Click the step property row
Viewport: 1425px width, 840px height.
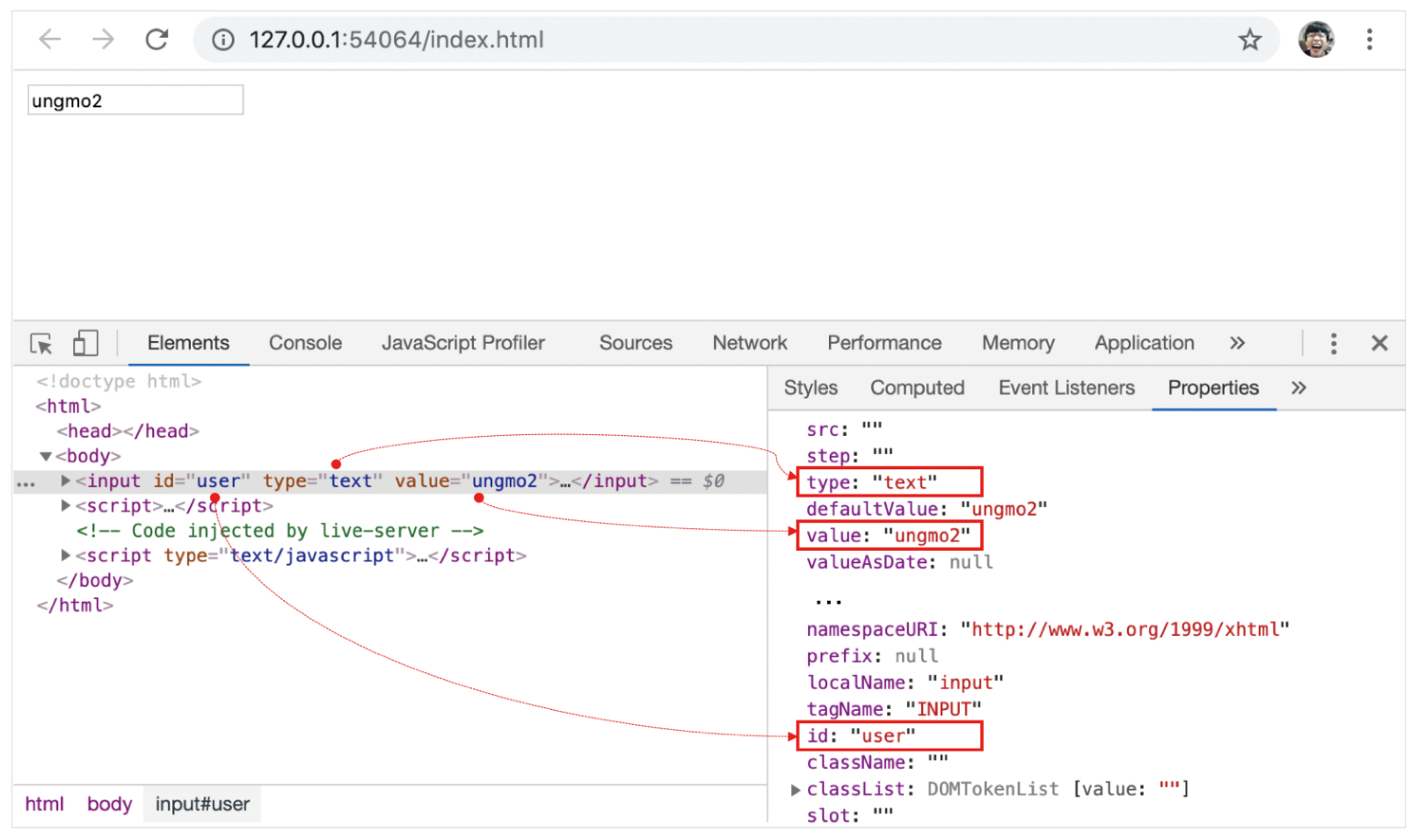point(849,456)
